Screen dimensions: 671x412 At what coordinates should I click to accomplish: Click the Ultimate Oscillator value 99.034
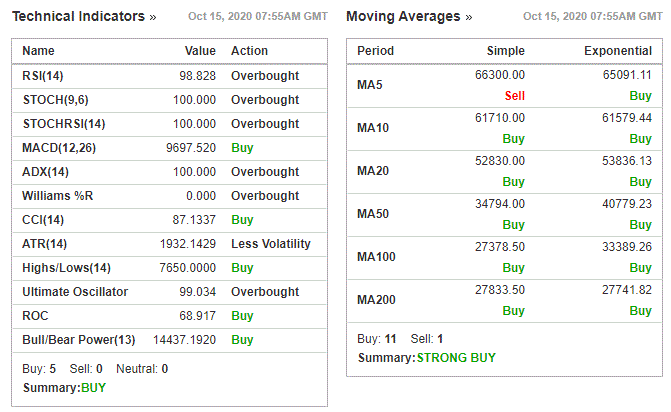tap(197, 291)
